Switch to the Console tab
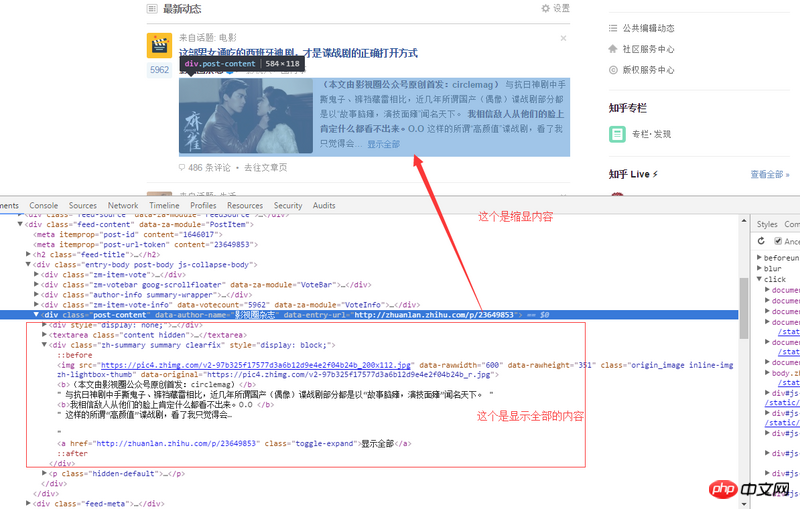The height and width of the screenshot is (509, 800). [43, 206]
